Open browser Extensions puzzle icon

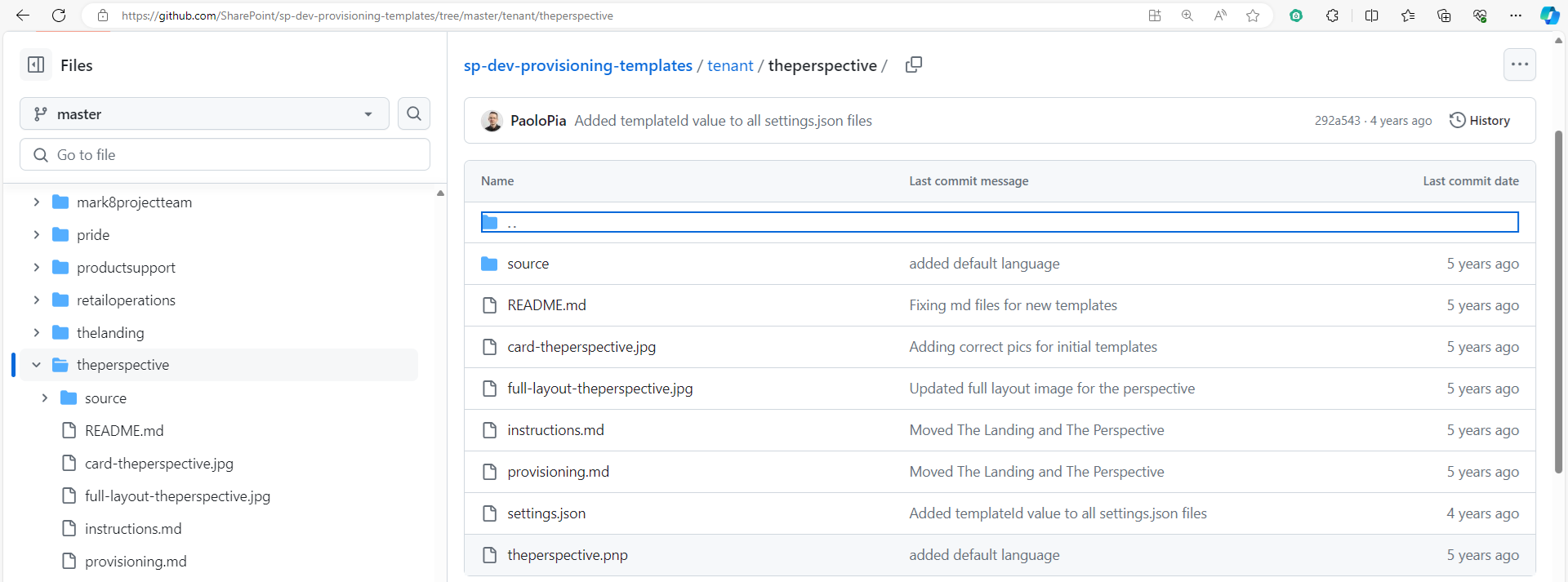click(1332, 16)
